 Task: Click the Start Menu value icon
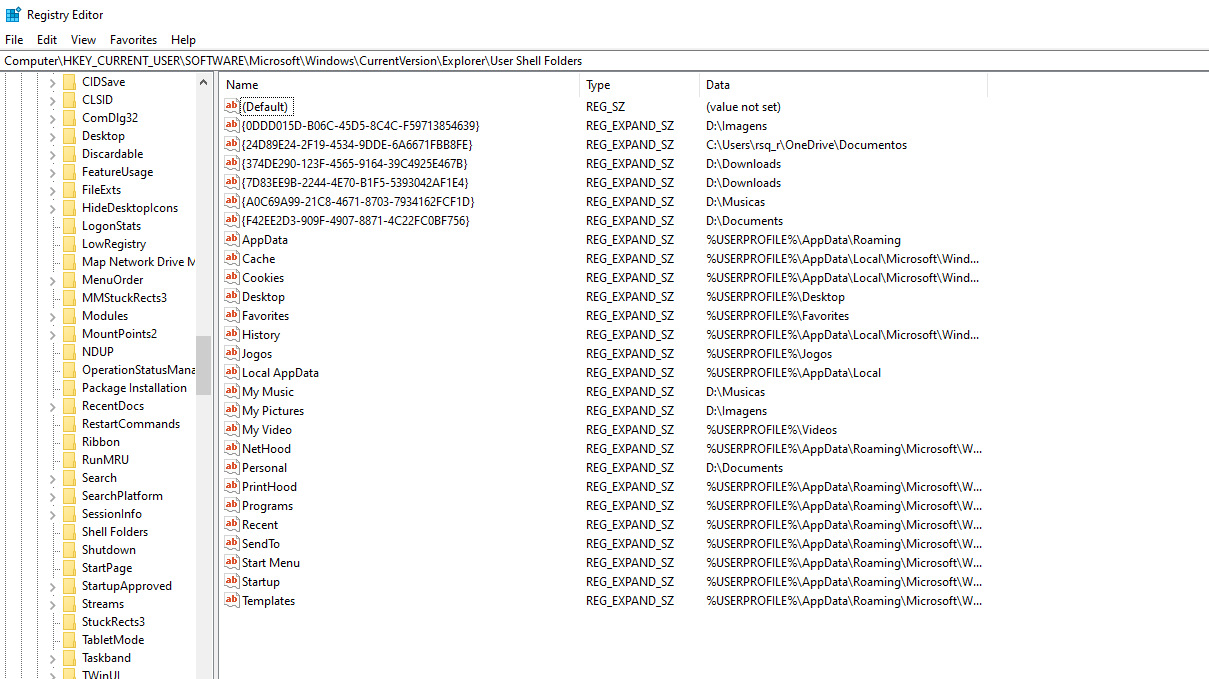(x=232, y=562)
